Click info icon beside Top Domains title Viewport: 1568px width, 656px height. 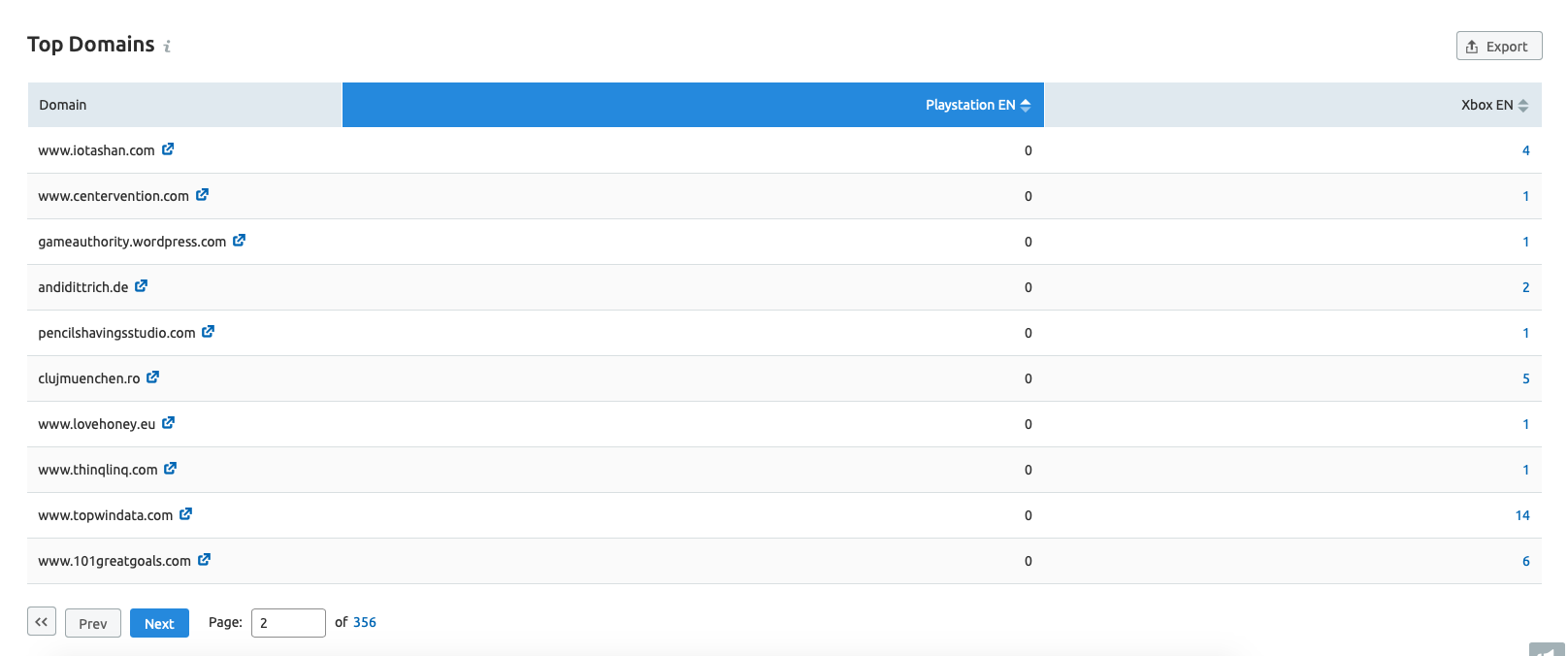tap(167, 47)
